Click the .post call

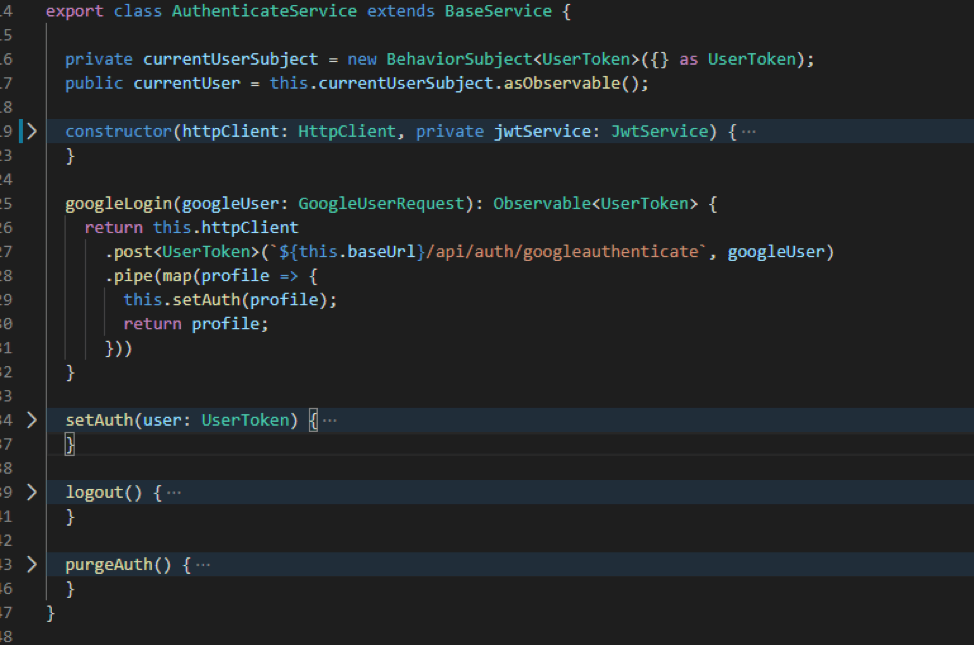(x=129, y=252)
